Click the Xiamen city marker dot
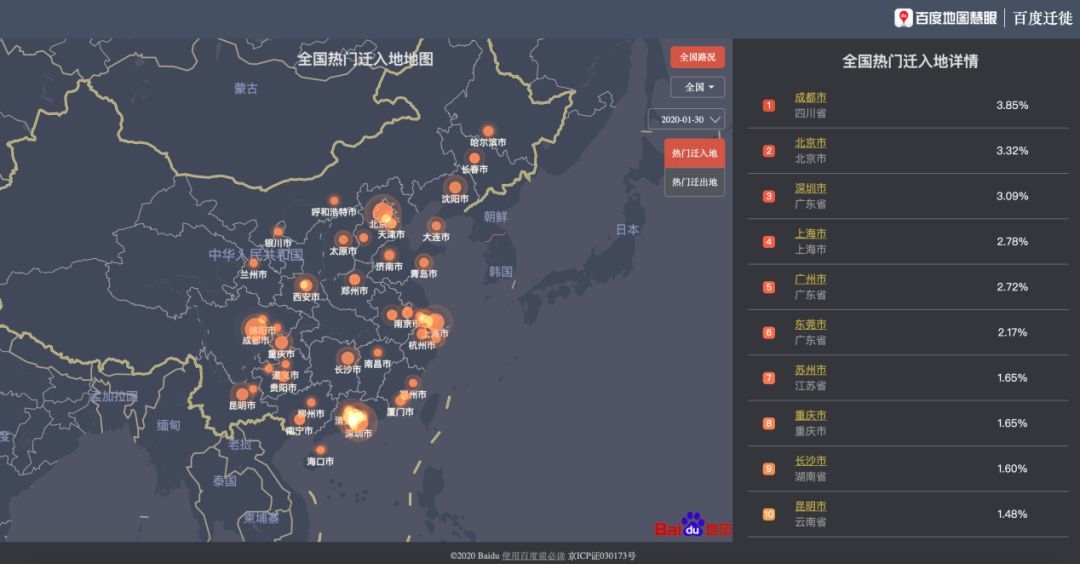Image resolution: width=1080 pixels, height=564 pixels. tap(400, 400)
